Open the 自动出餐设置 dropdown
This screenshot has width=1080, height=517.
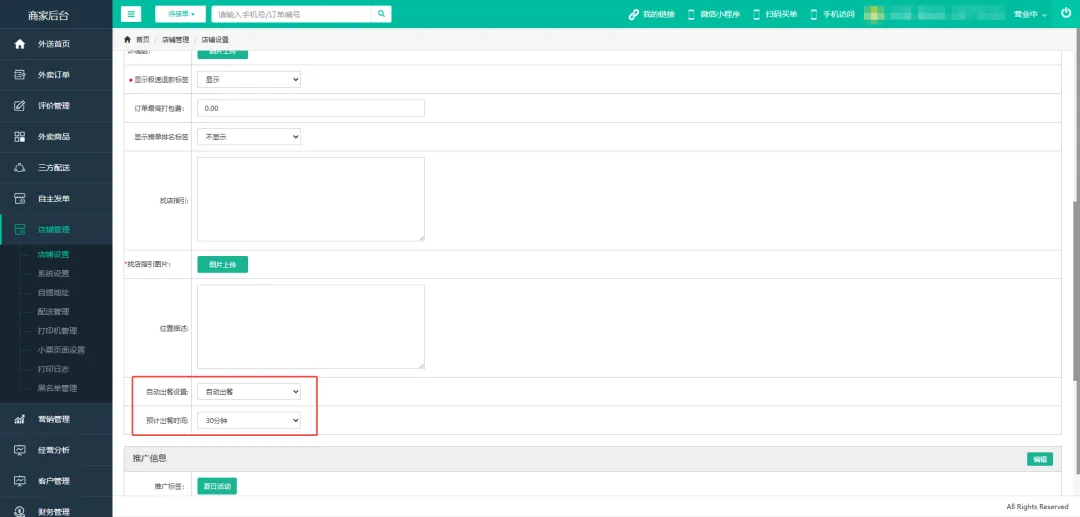pyautogui.click(x=249, y=392)
